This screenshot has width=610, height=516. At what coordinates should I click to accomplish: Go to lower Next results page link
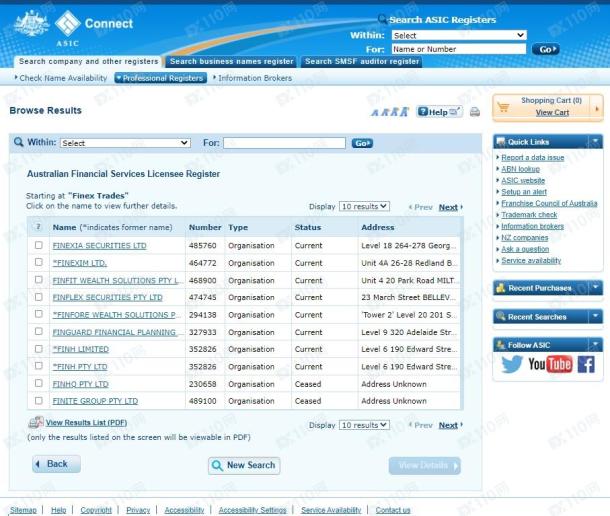pos(448,425)
